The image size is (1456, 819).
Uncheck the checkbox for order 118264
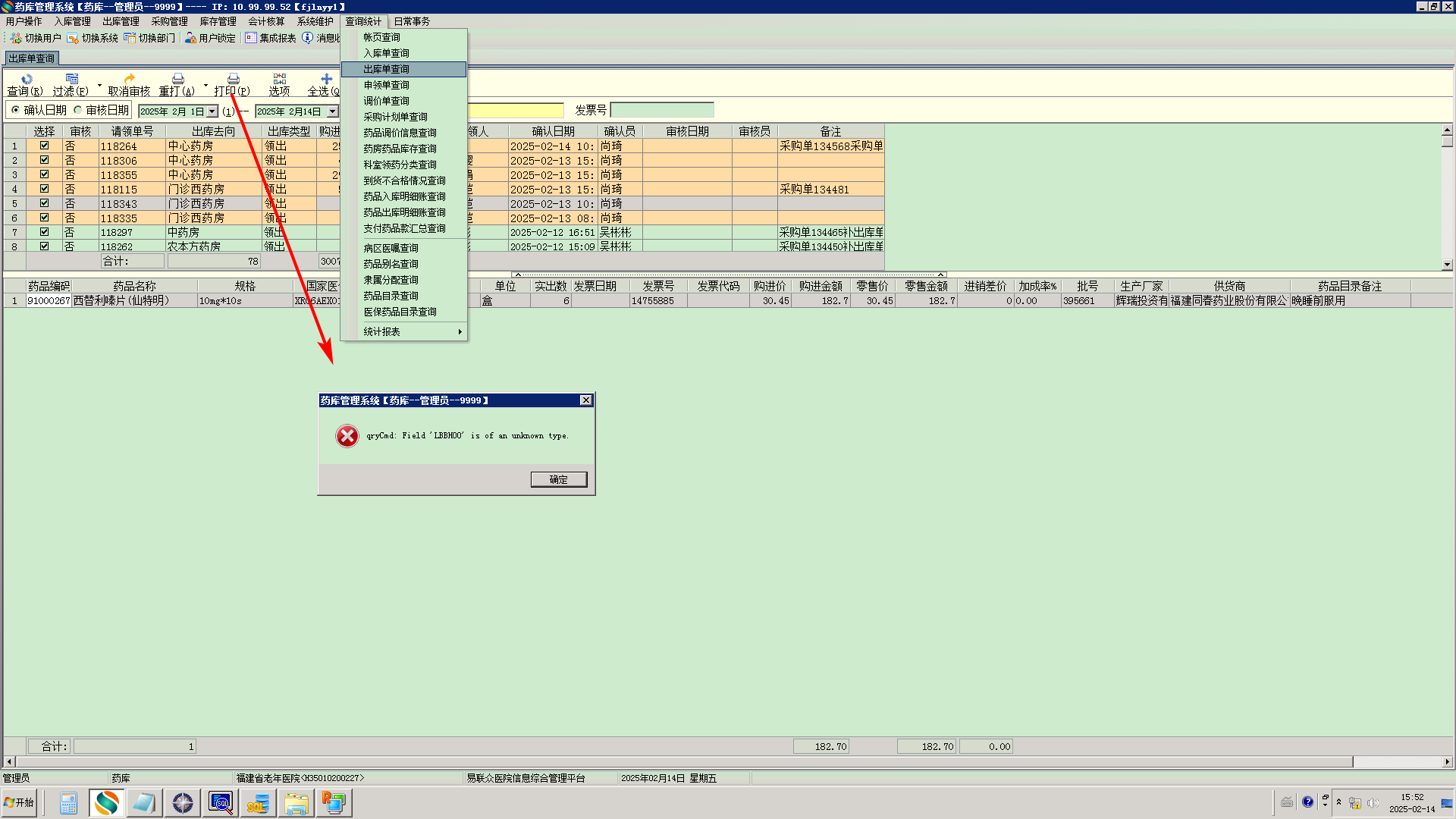(44, 146)
